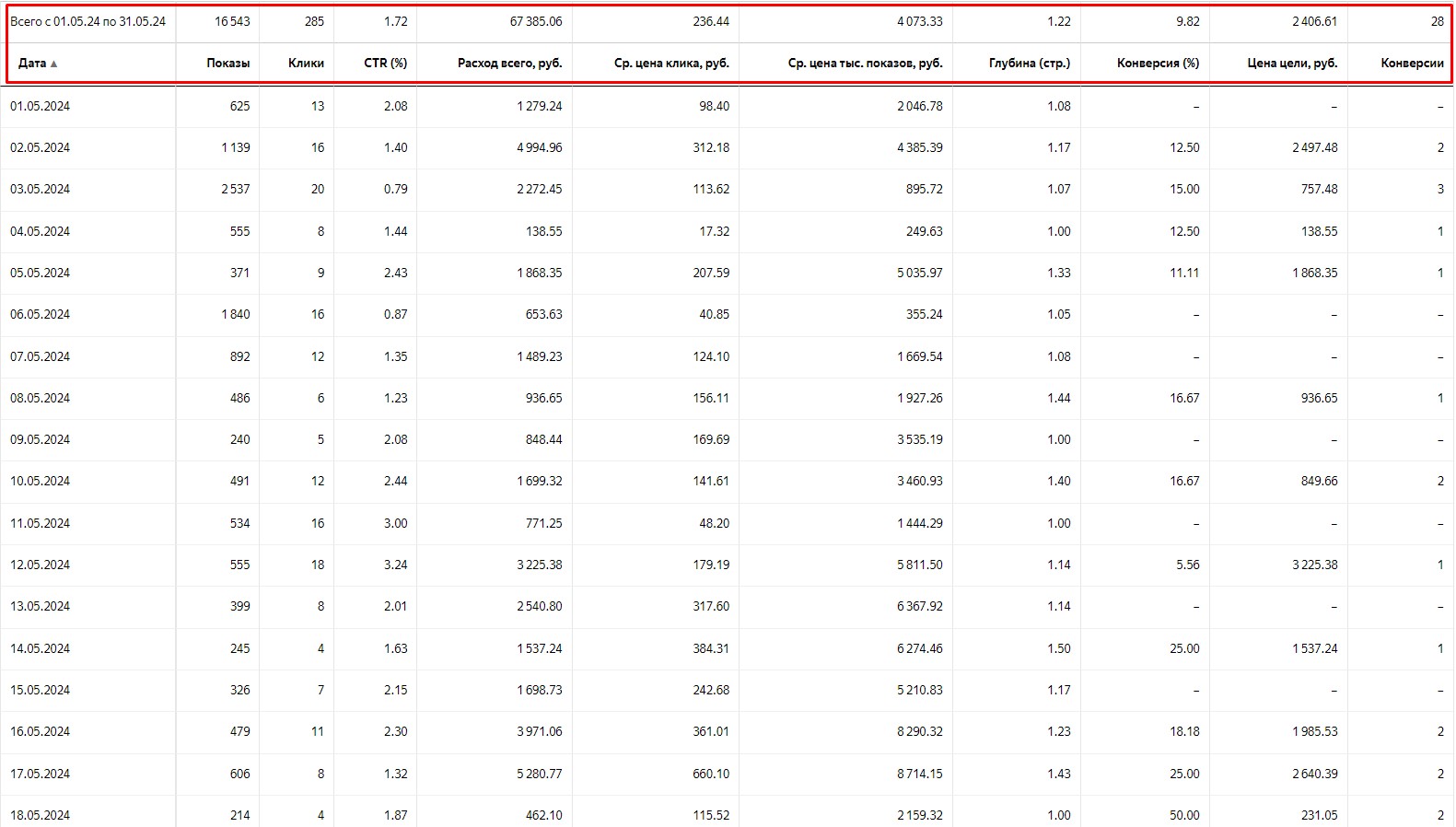Click the Глубина (стр.) column header
Image resolution: width=1456 pixels, height=827 pixels.
point(1029,64)
